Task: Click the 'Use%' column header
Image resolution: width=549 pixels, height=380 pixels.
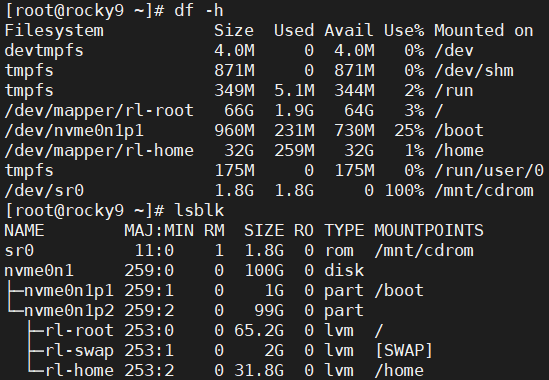Action: pos(404,30)
